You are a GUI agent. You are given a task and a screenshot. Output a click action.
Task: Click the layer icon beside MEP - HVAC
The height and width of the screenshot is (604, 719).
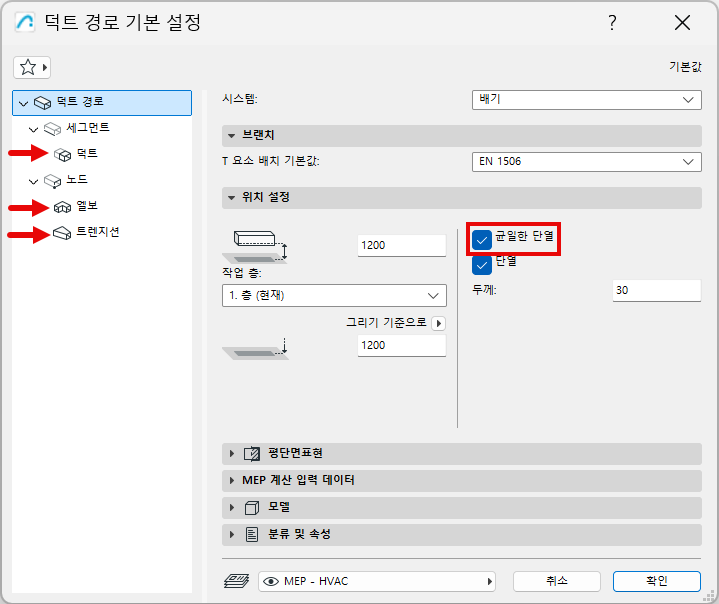coord(237,581)
